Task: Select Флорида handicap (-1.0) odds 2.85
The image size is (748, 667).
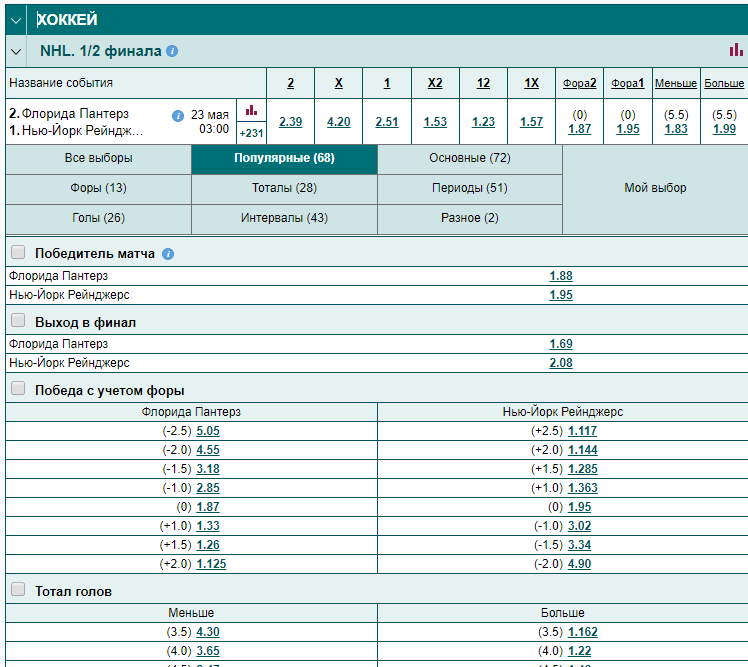Action: point(208,489)
